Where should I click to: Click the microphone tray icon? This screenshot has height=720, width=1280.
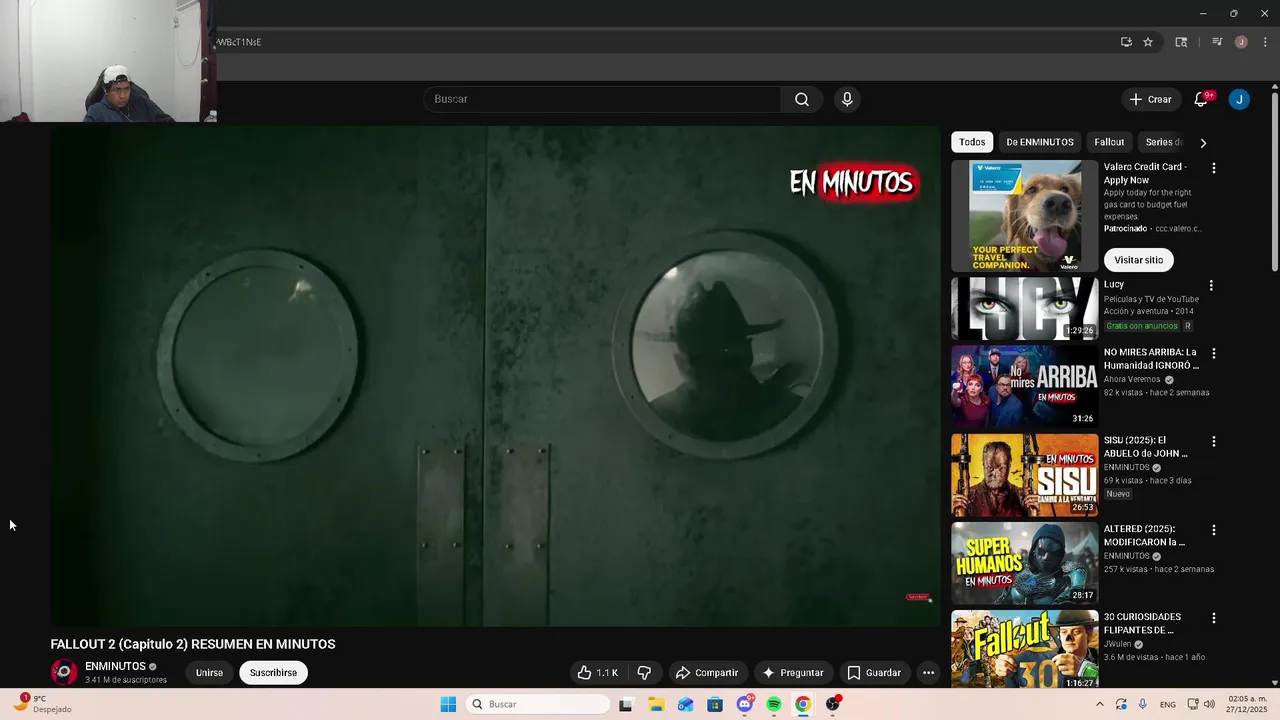(1143, 705)
